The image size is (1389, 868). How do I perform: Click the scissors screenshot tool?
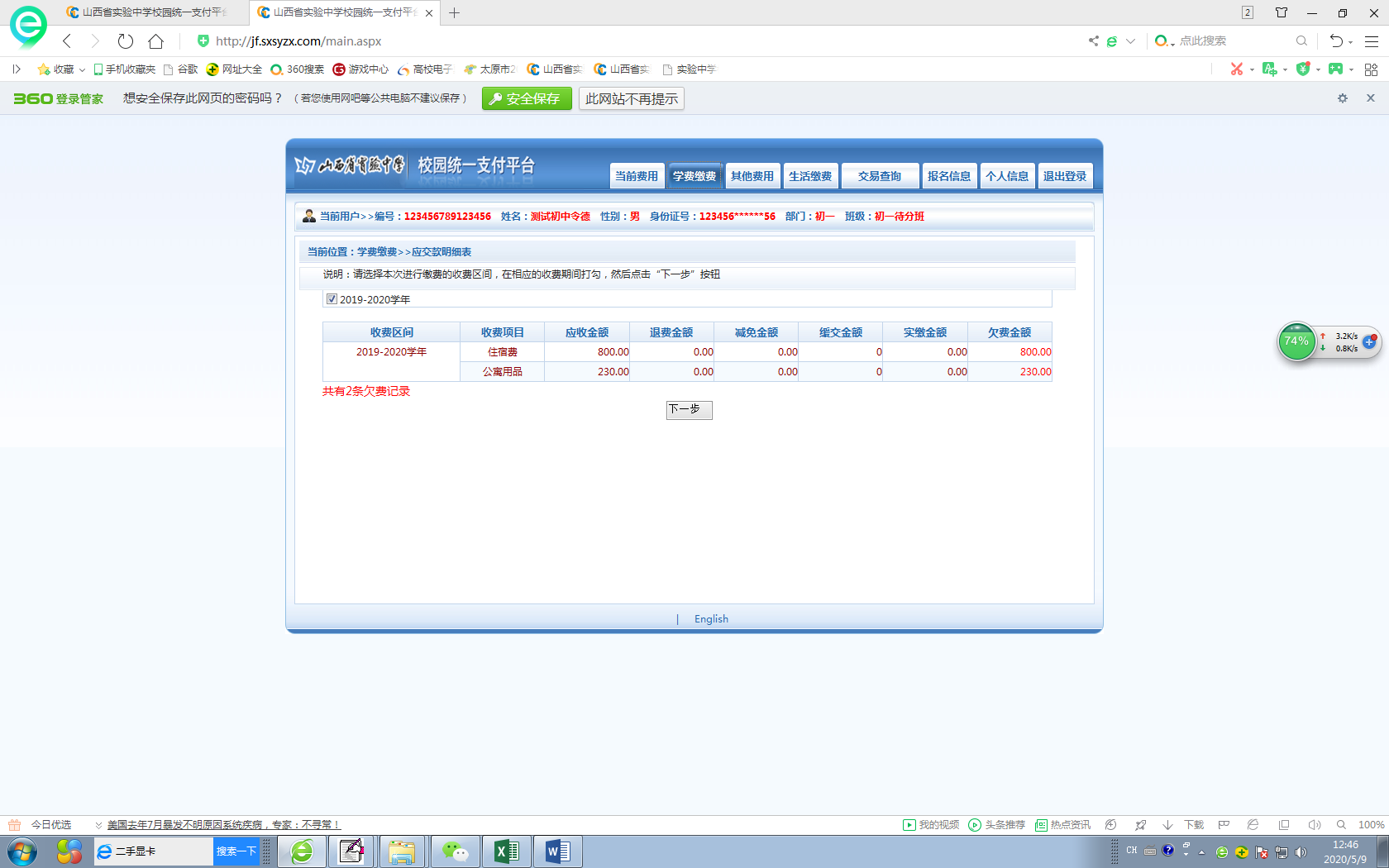[1237, 69]
